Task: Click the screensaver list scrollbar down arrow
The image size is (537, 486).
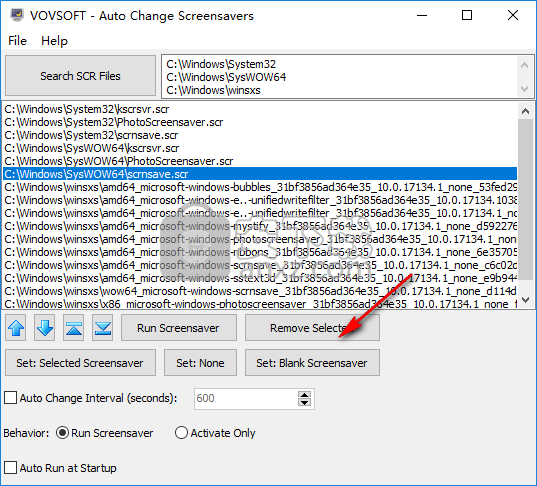Action: [525, 300]
